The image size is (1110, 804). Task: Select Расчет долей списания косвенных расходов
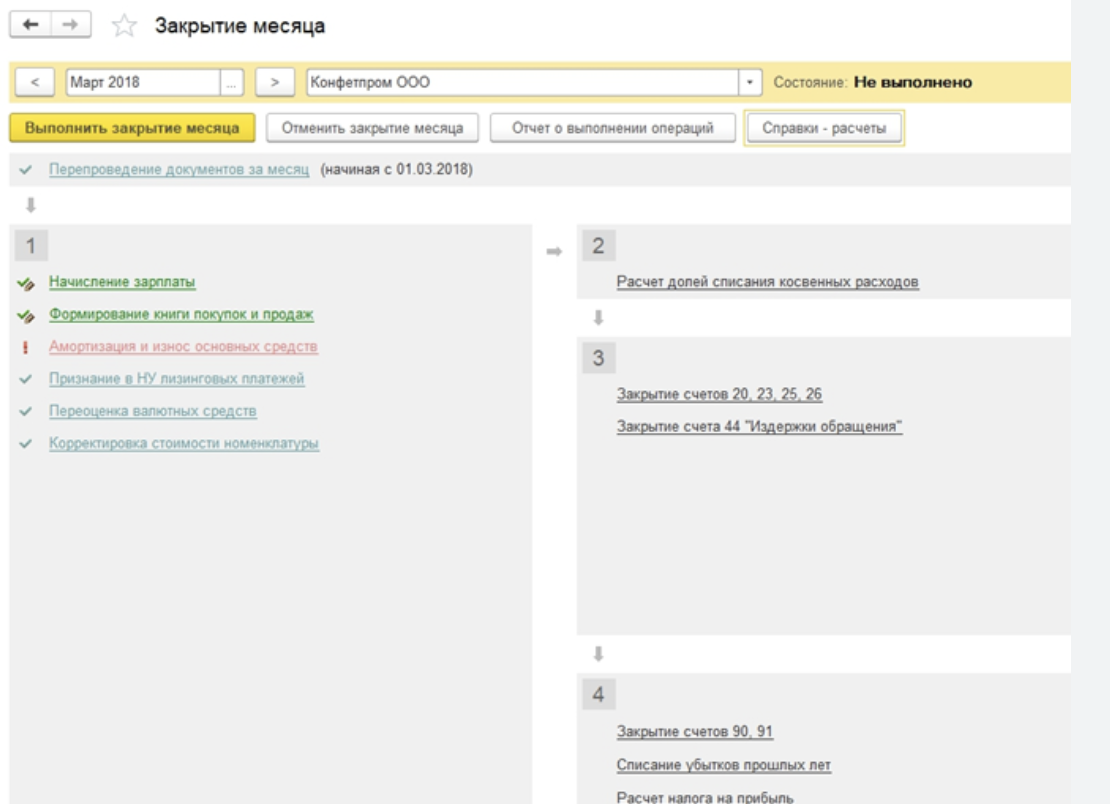click(x=767, y=282)
